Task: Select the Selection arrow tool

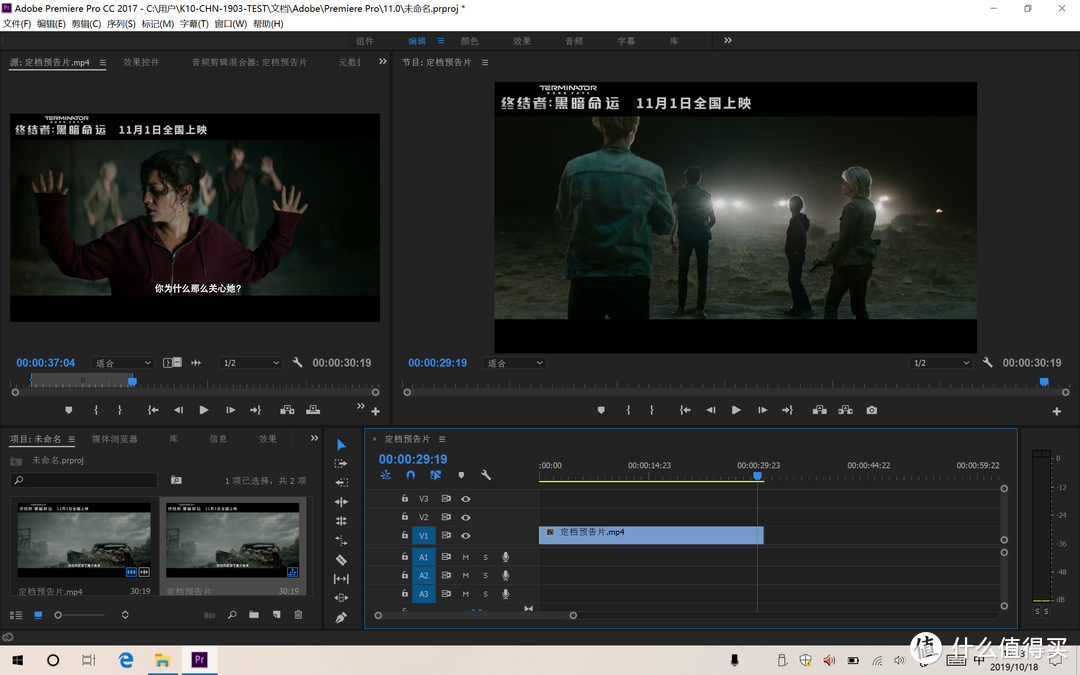Action: click(341, 445)
